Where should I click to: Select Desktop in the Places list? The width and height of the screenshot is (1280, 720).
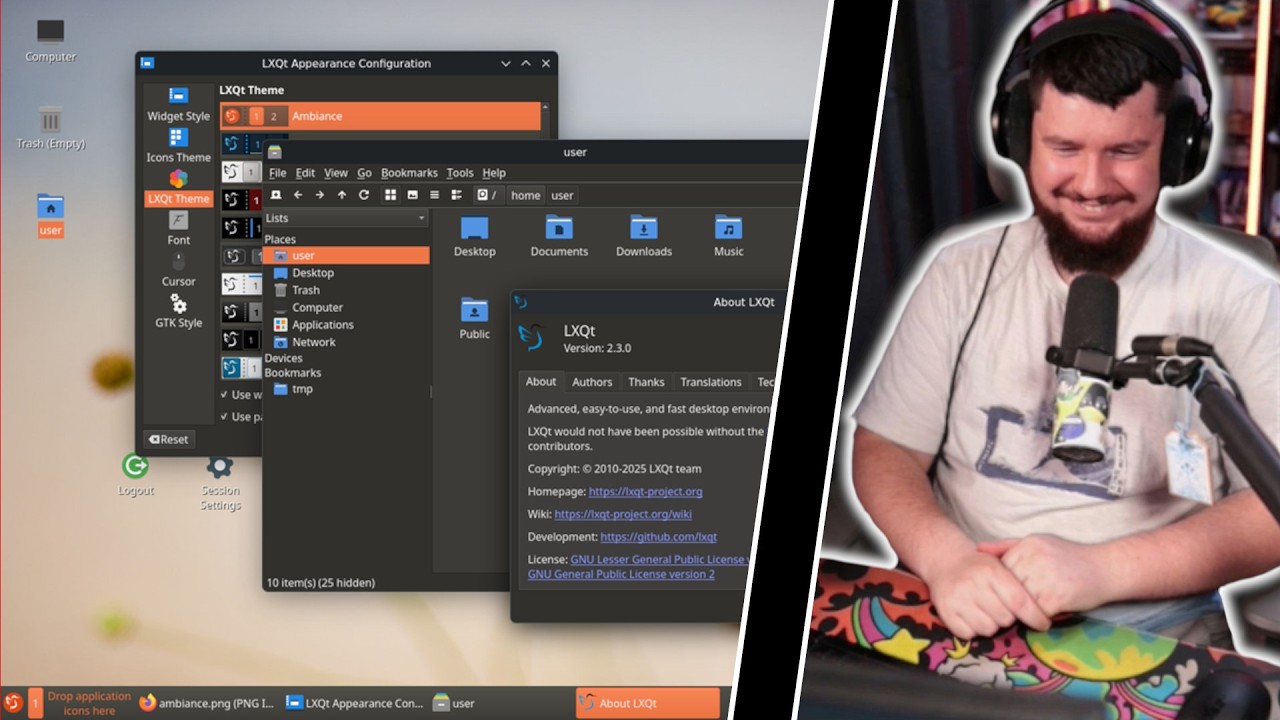[346, 273]
